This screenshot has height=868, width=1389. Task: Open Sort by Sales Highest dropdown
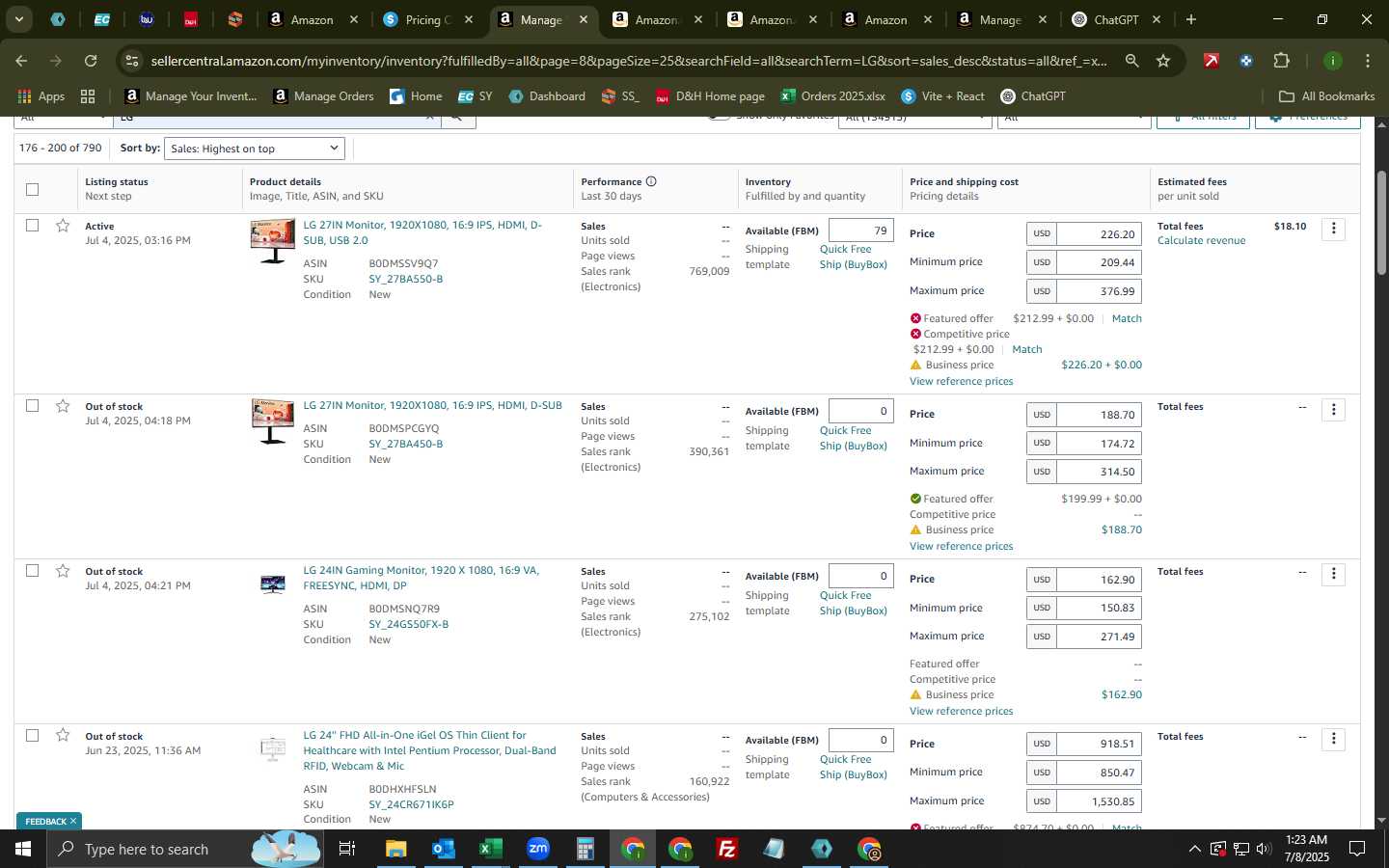tap(255, 149)
